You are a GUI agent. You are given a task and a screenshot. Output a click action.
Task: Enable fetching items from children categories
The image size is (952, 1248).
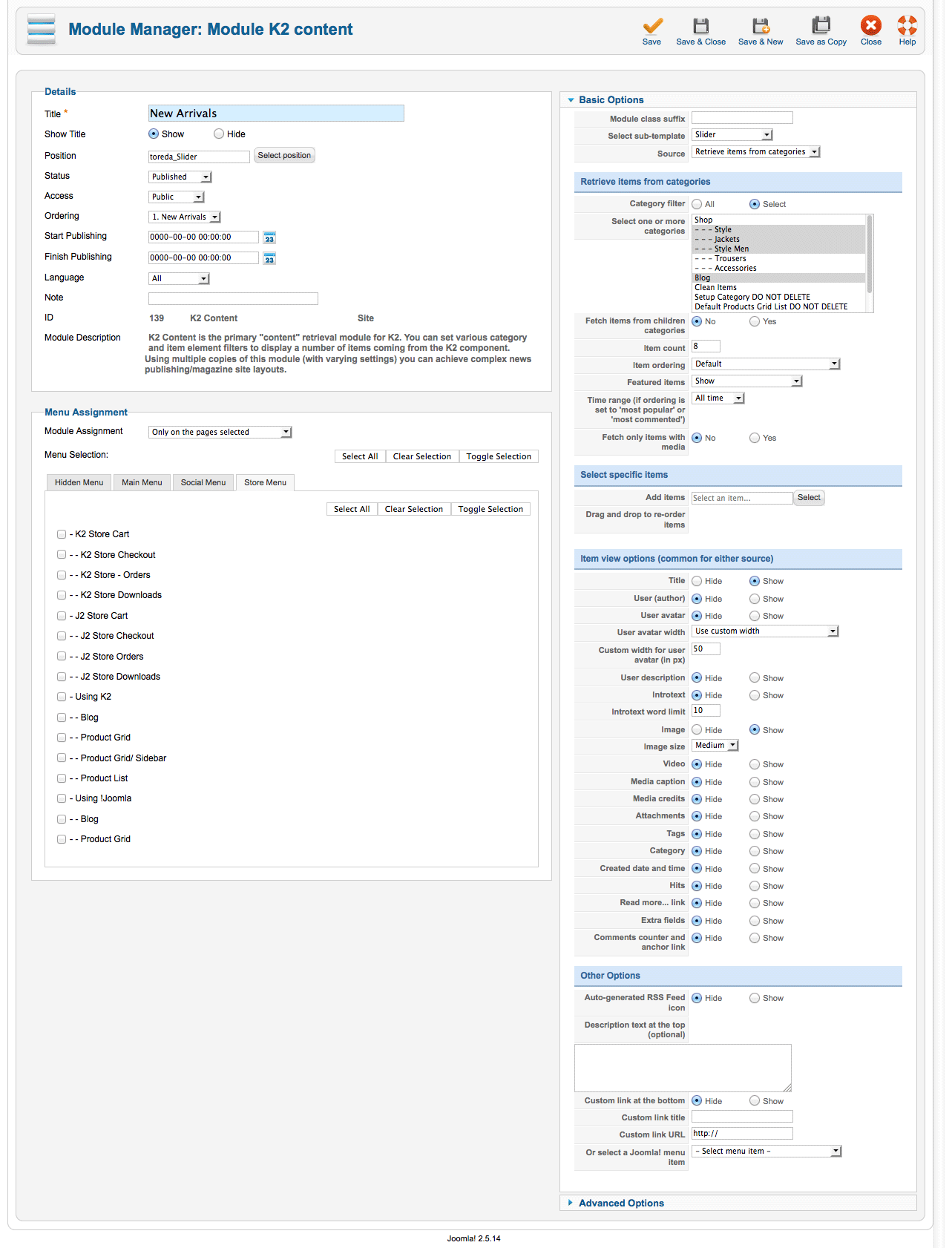click(x=755, y=321)
